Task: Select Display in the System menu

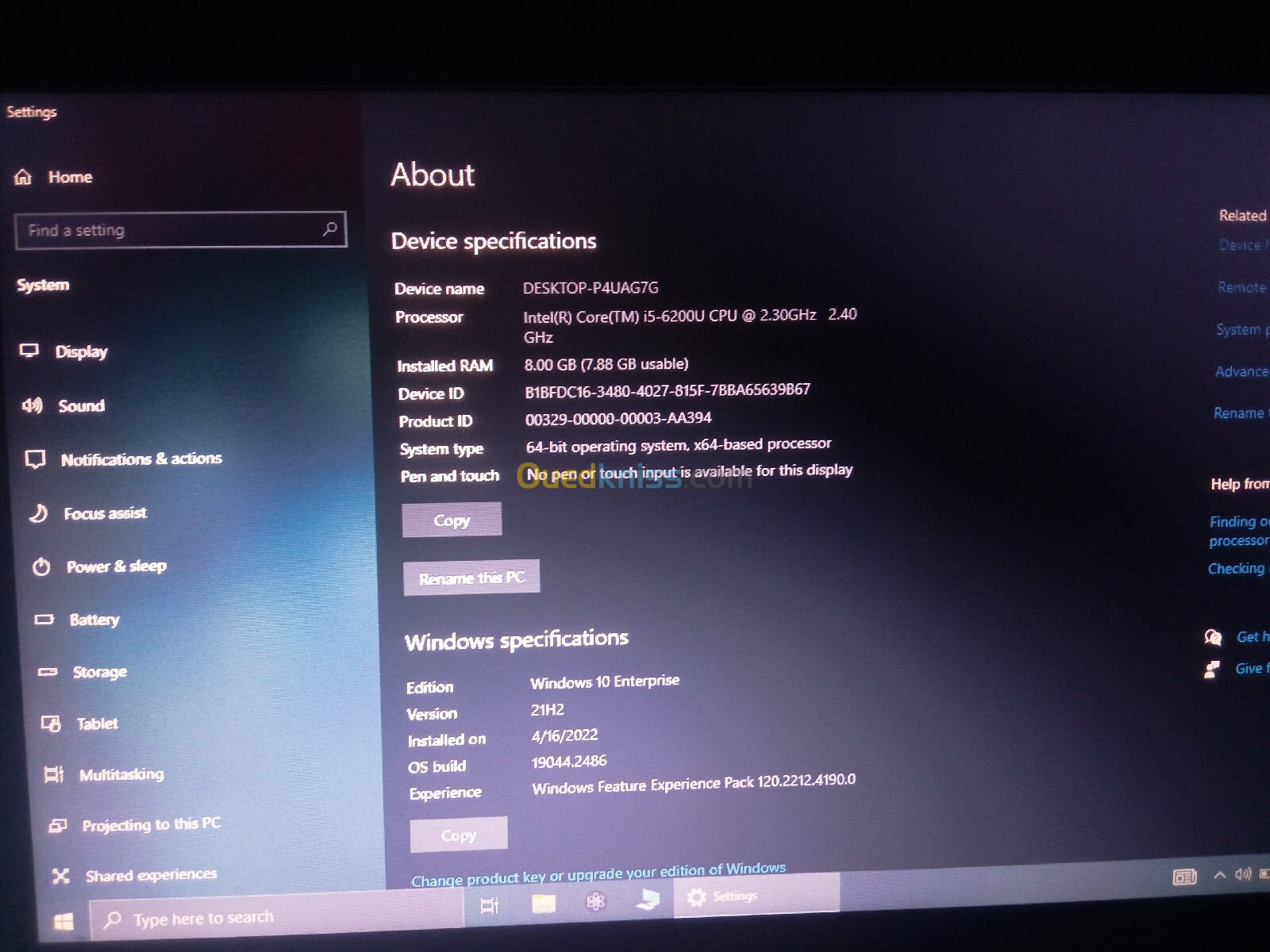Action: point(81,351)
